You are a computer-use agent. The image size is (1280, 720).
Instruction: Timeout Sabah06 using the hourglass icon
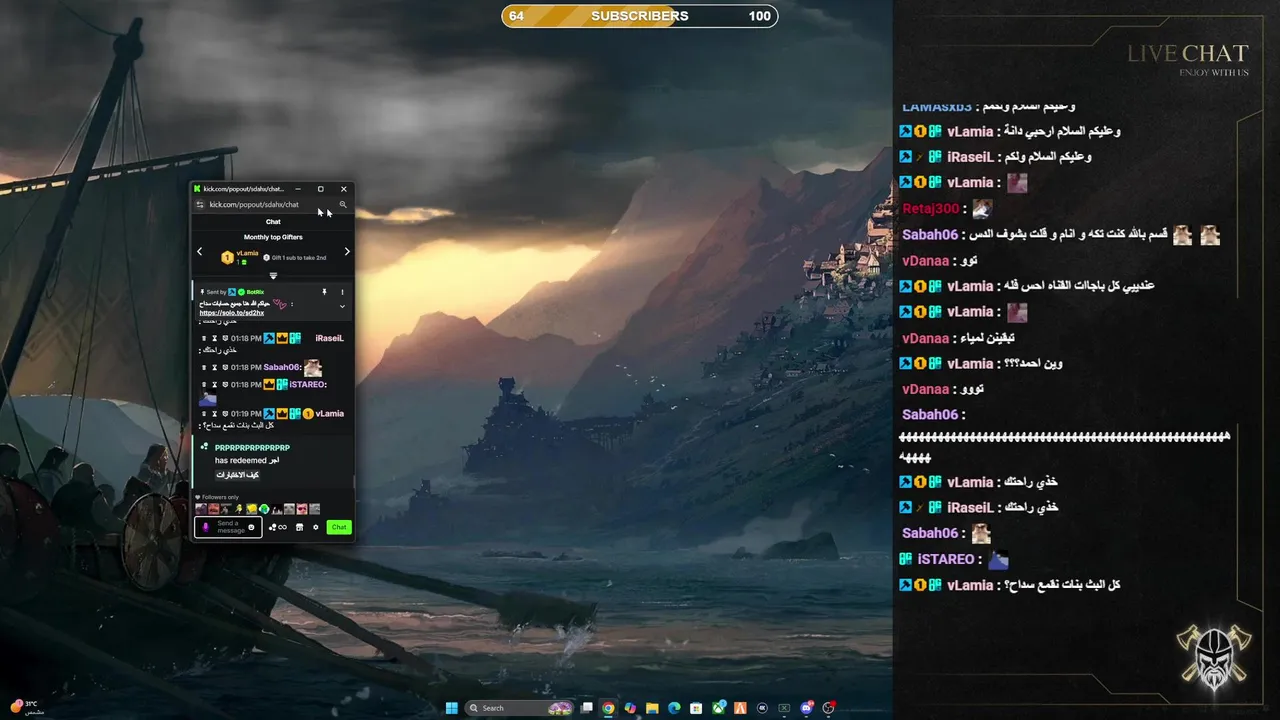point(214,367)
